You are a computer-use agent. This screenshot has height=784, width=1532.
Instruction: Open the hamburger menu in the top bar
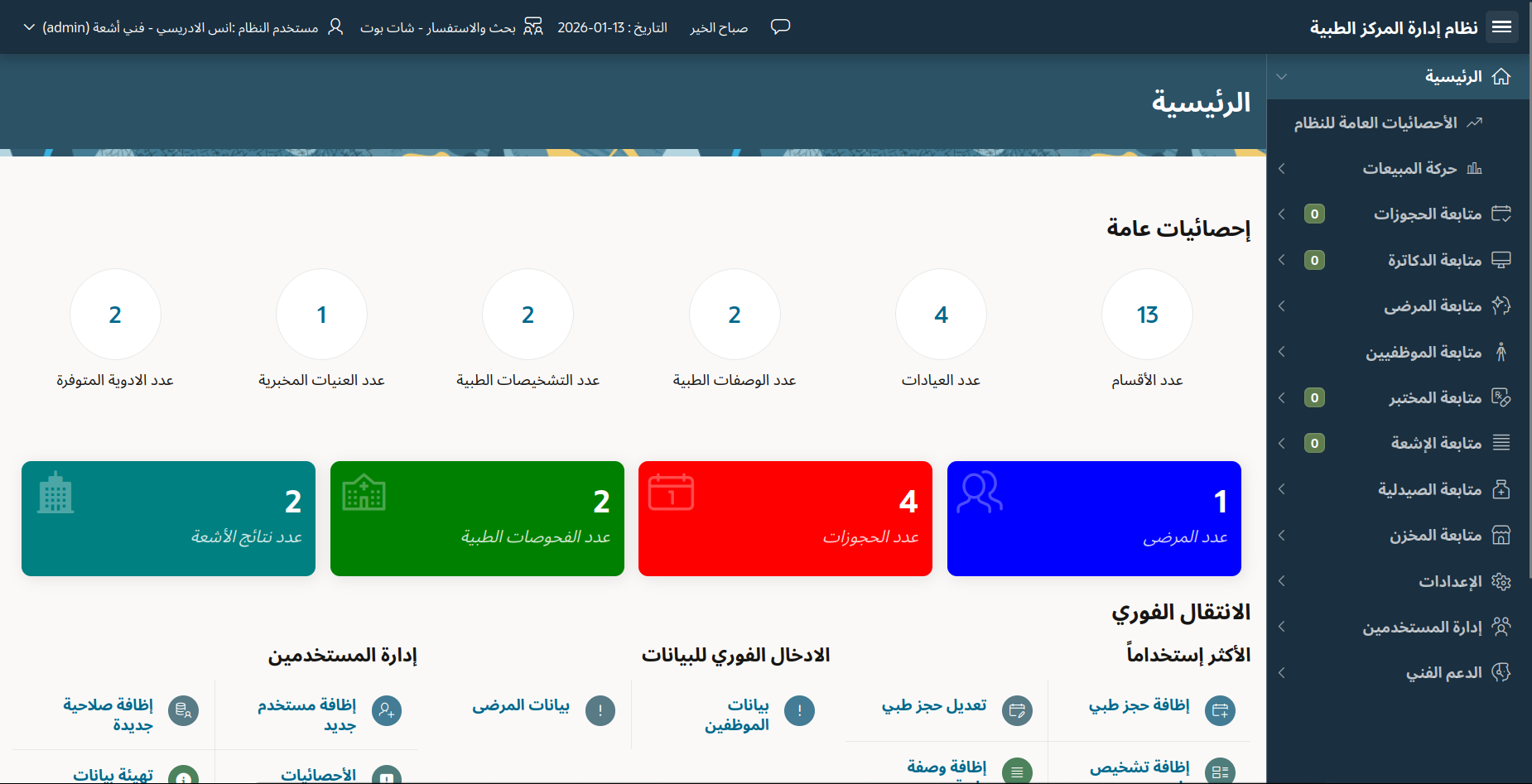[1502, 26]
